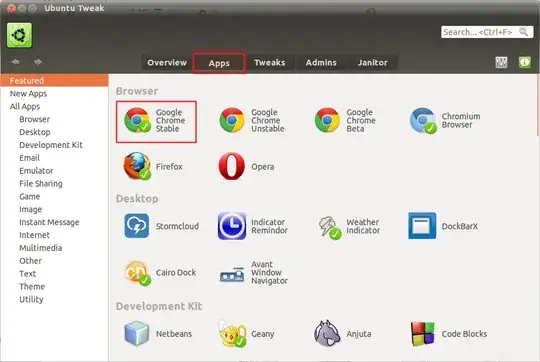Open the Opera browser icon
This screenshot has height=362, width=540.
coord(231,166)
